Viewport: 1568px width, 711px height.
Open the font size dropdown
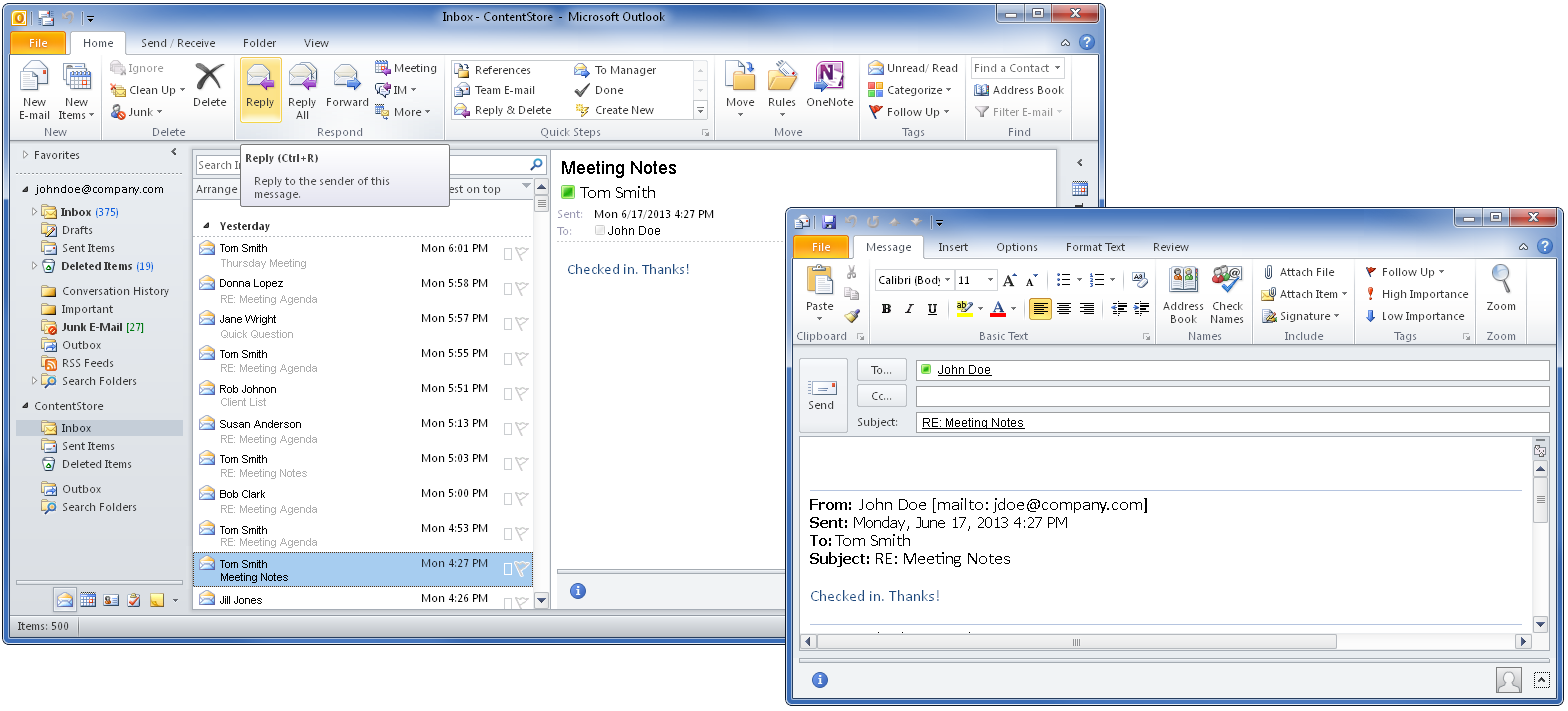click(x=990, y=281)
